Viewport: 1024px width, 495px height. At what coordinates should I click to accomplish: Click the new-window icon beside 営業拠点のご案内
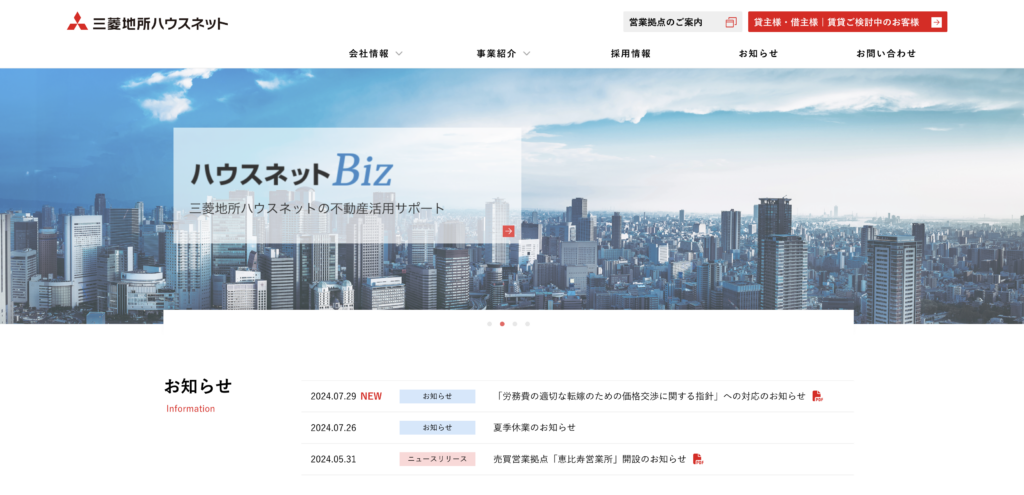tap(730, 22)
